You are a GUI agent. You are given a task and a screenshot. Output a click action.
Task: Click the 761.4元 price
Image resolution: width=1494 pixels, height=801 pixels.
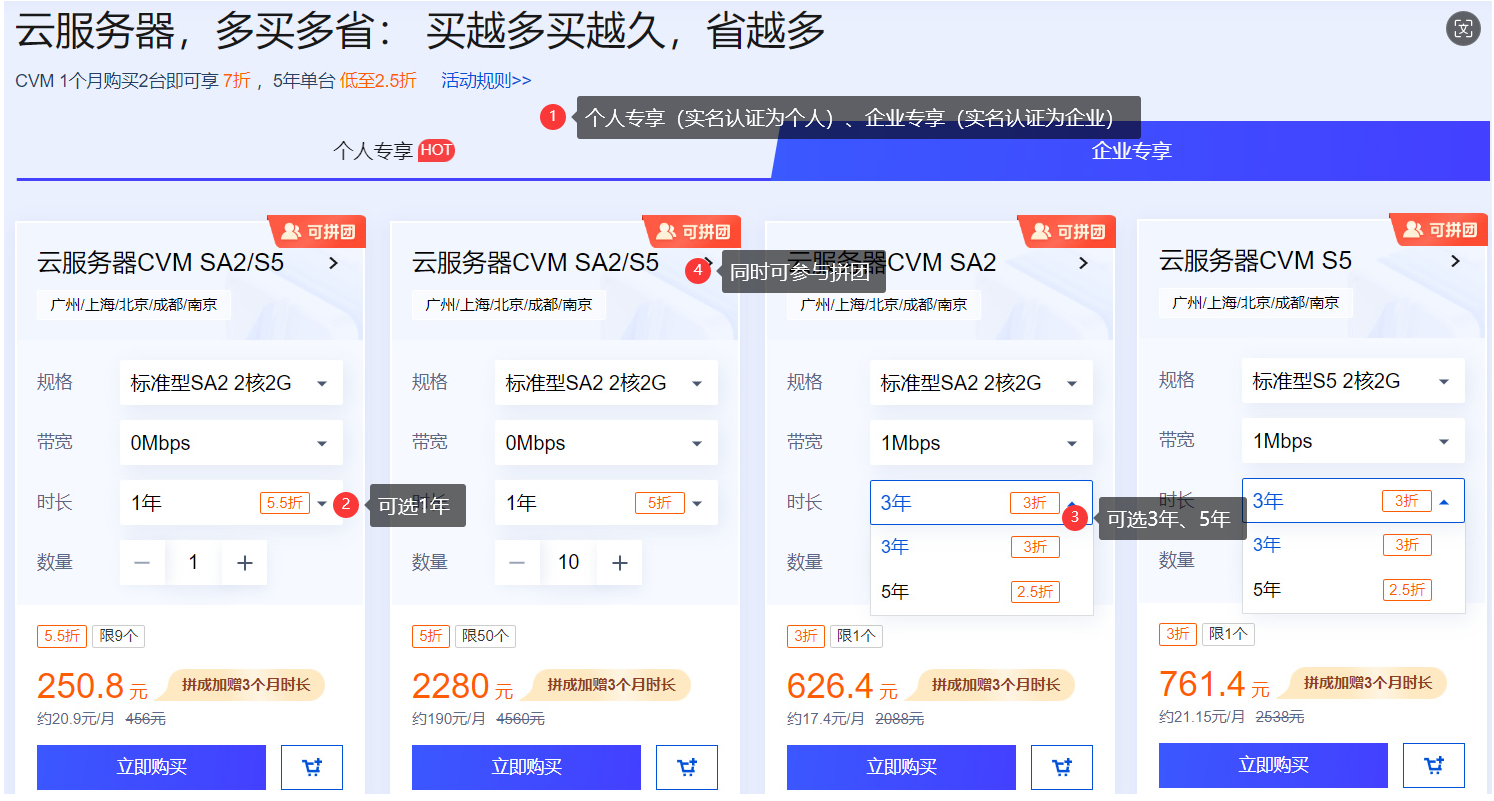click(x=1214, y=684)
